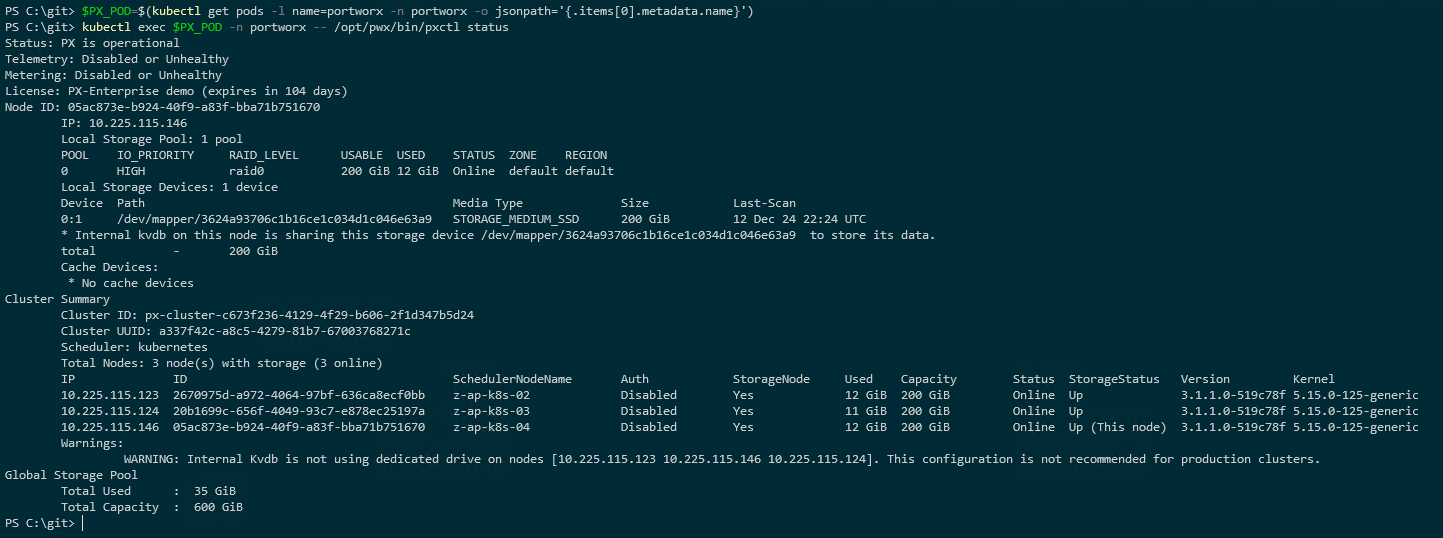Click scheduler node name z-ap-k8s-02
The width and height of the screenshot is (1443, 538).
click(491, 395)
